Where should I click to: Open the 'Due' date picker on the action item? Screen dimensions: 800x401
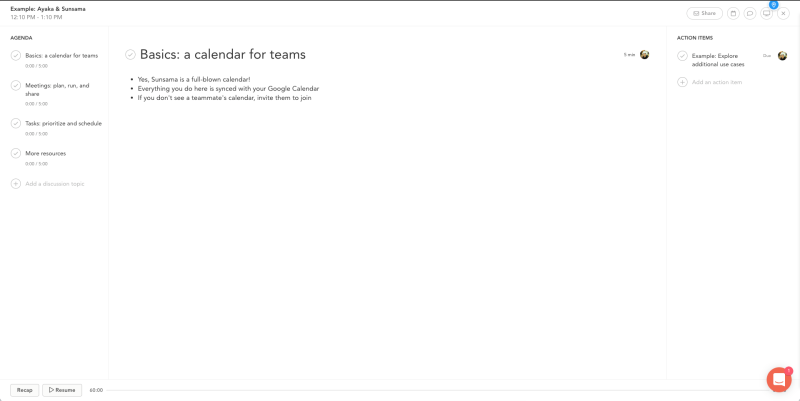pyautogui.click(x=767, y=56)
